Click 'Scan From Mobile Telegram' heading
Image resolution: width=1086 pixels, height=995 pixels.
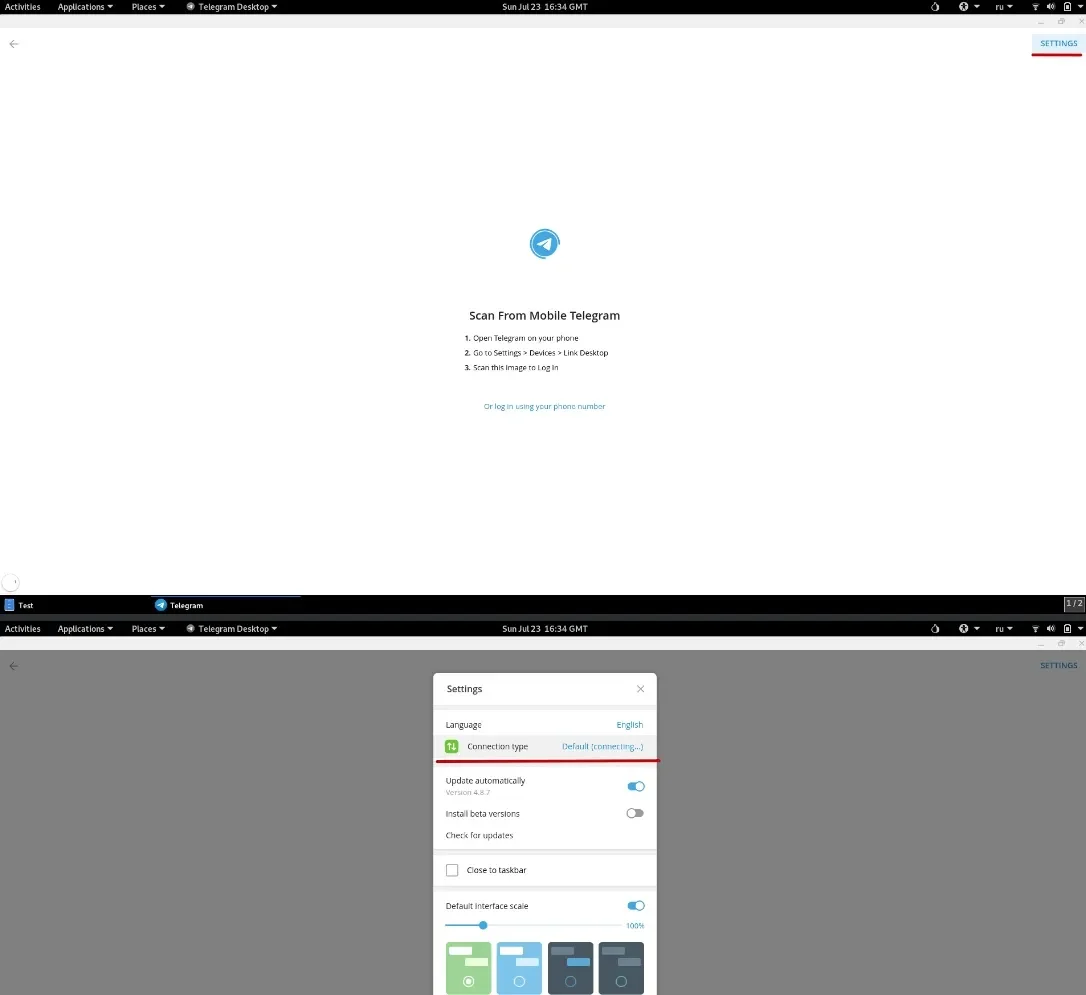(544, 316)
